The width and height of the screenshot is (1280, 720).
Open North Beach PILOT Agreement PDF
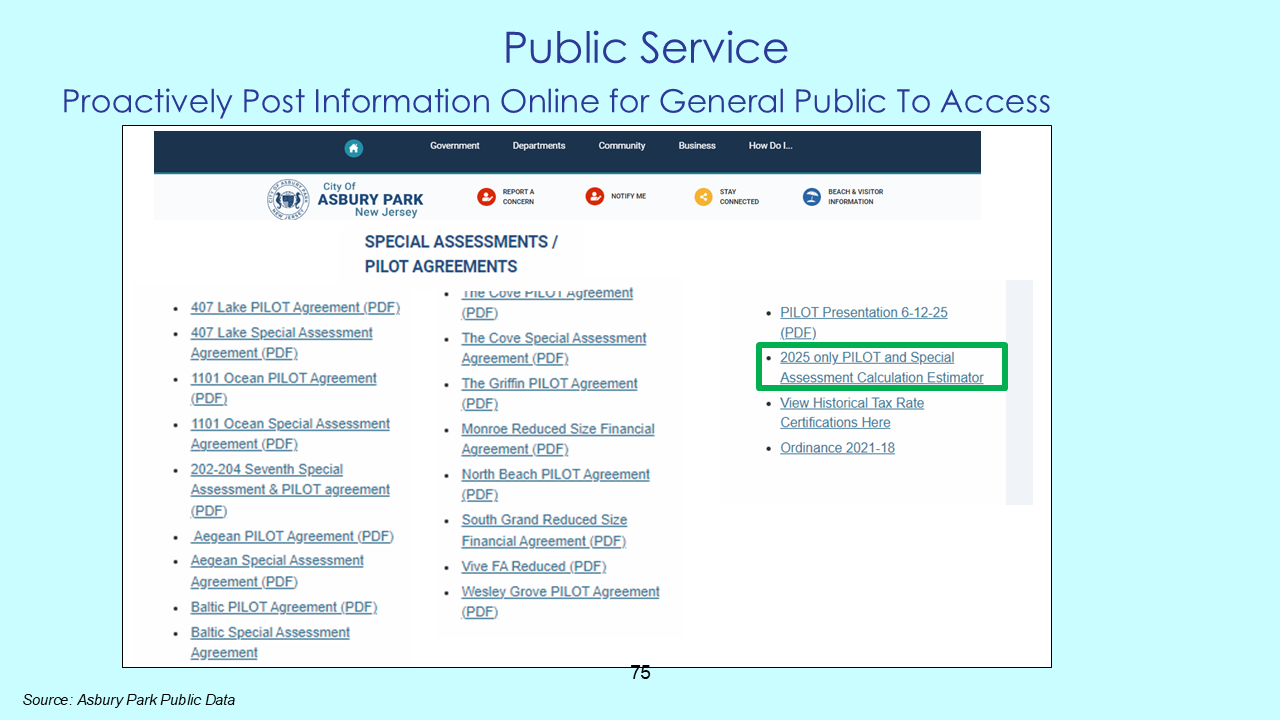(555, 485)
